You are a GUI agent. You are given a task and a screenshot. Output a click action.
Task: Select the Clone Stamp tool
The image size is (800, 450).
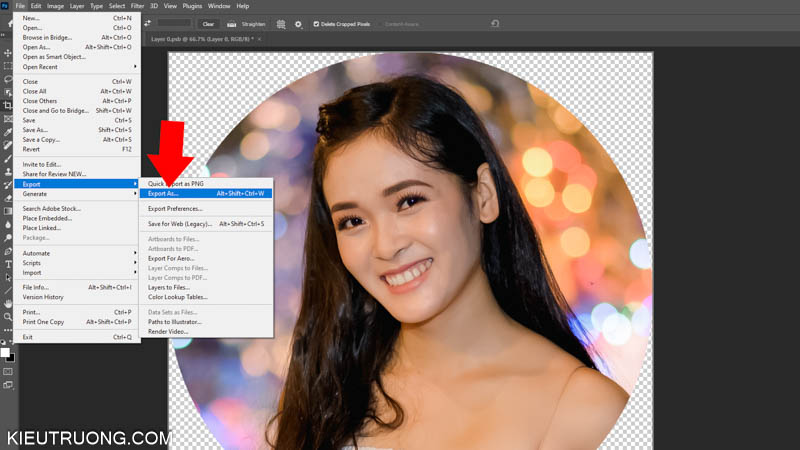click(x=8, y=172)
